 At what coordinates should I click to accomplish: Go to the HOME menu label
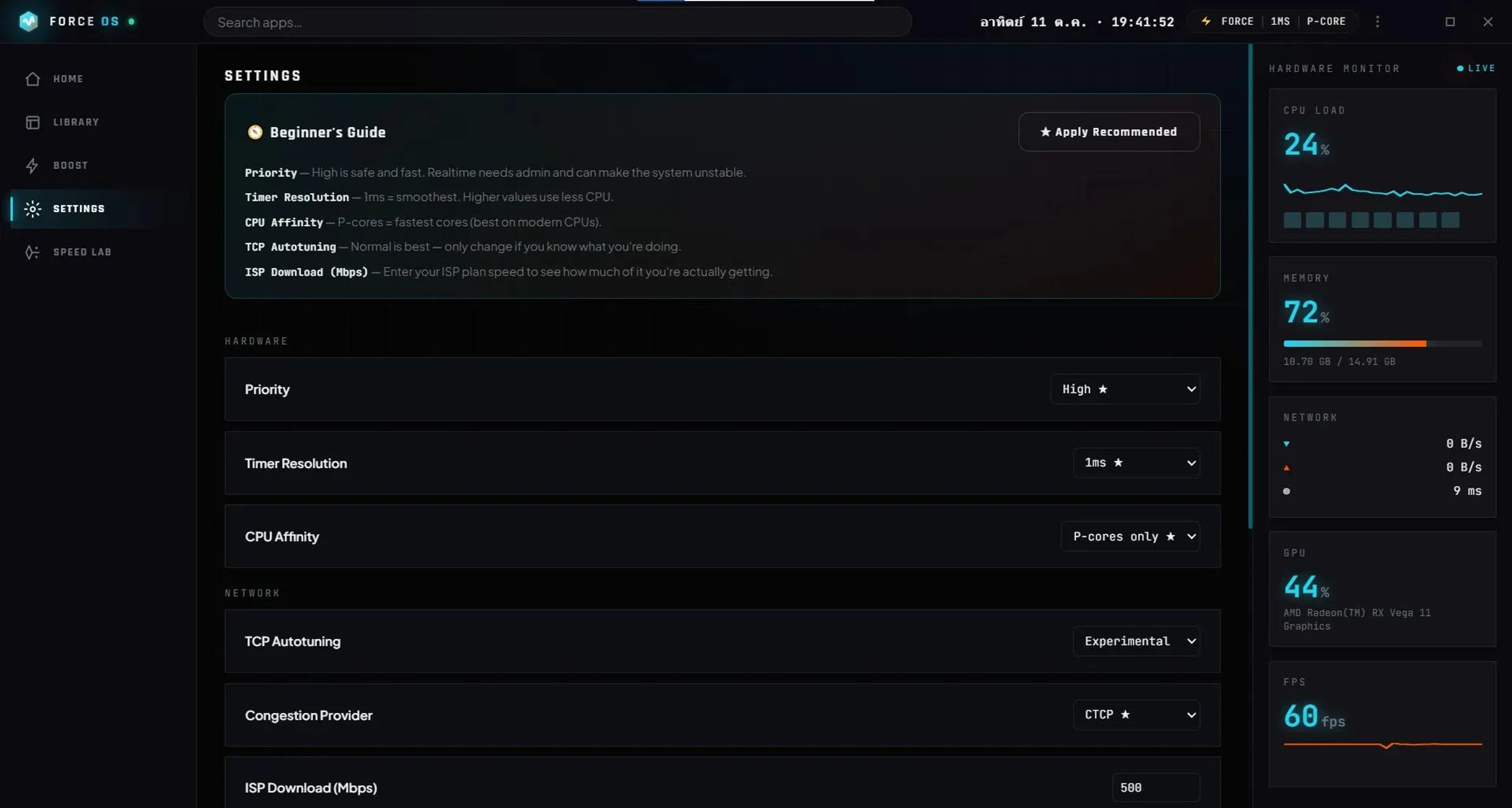(68, 79)
